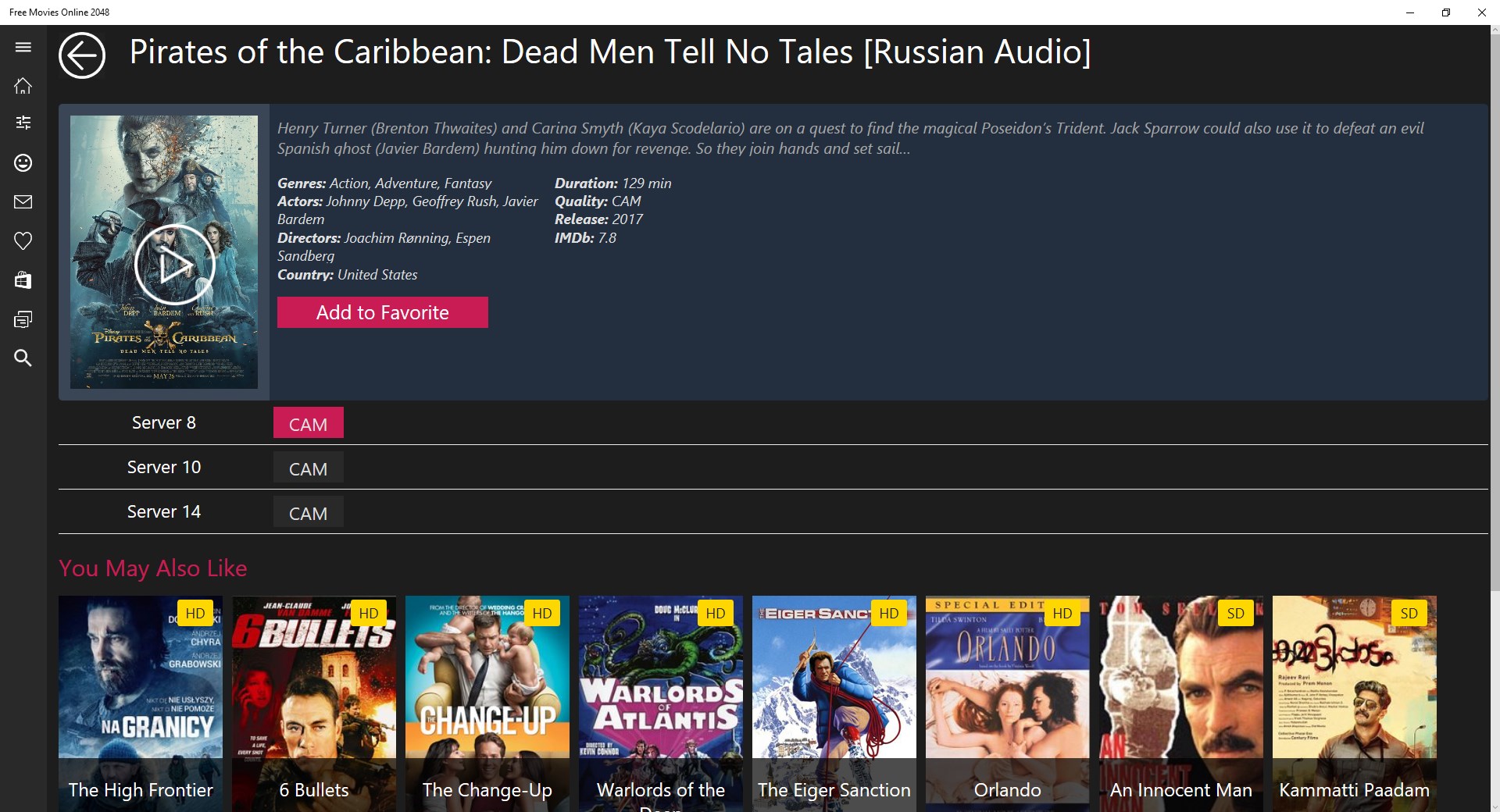Open An Innocent Man movie thumbnail
Image resolution: width=1500 pixels, height=812 pixels.
tap(1181, 704)
